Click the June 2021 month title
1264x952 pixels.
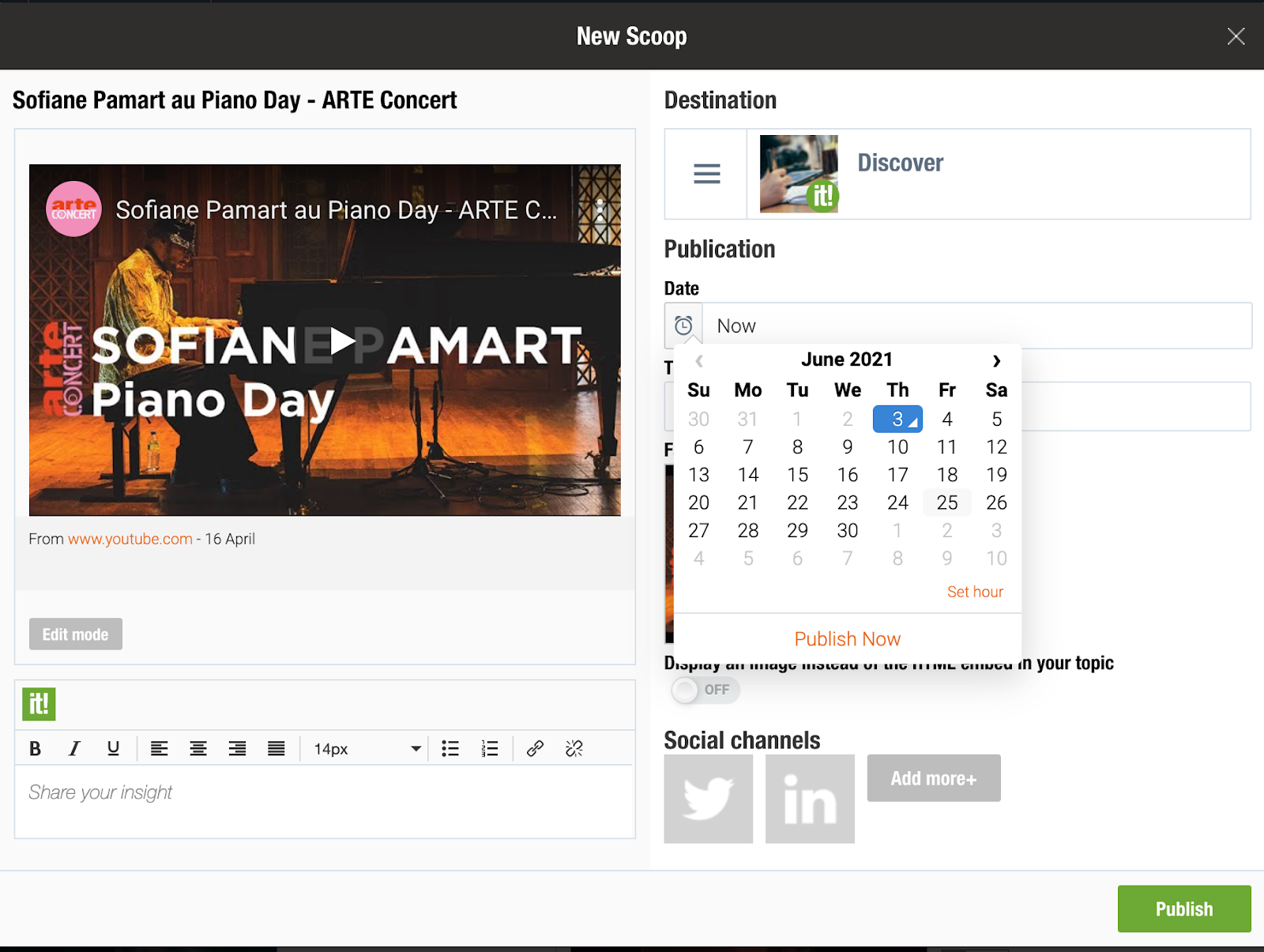[x=847, y=359]
